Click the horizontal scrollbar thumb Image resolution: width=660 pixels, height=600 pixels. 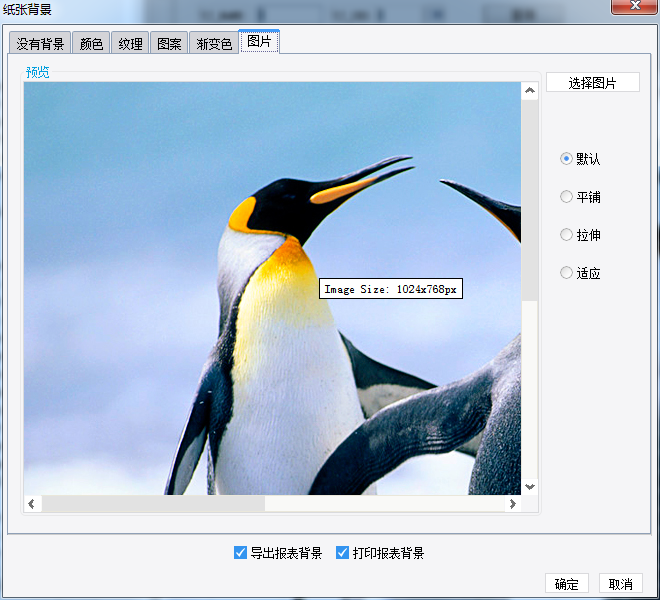click(153, 504)
